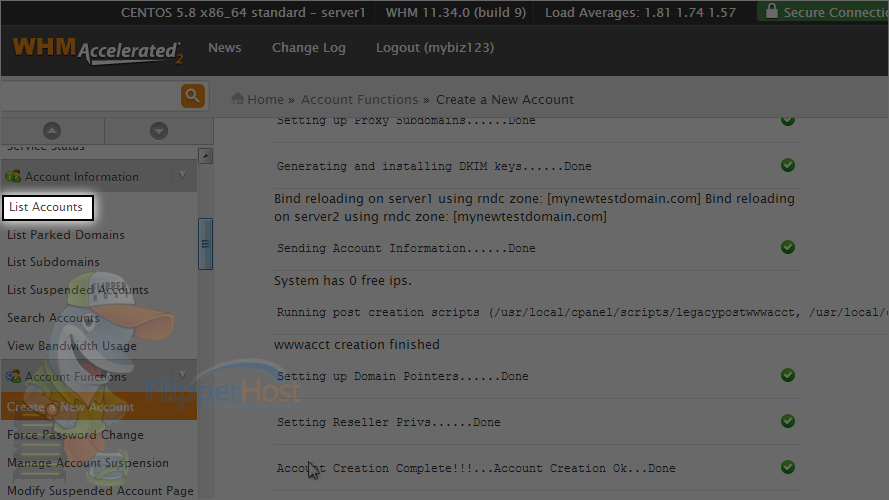The width and height of the screenshot is (889, 500).
Task: Click the Secure Connection lock icon
Action: point(771,11)
